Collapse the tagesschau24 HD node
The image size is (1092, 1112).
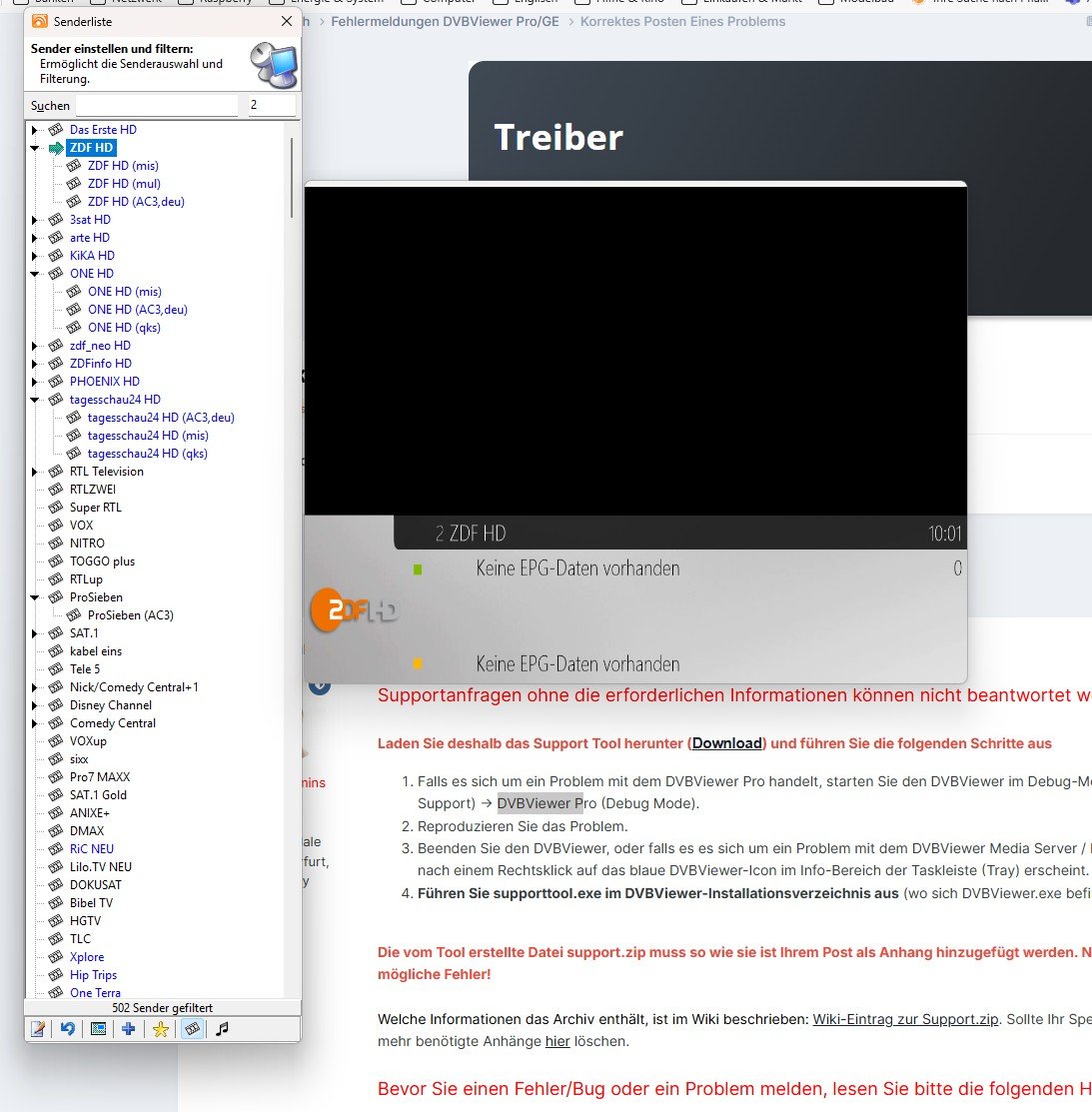(34, 400)
